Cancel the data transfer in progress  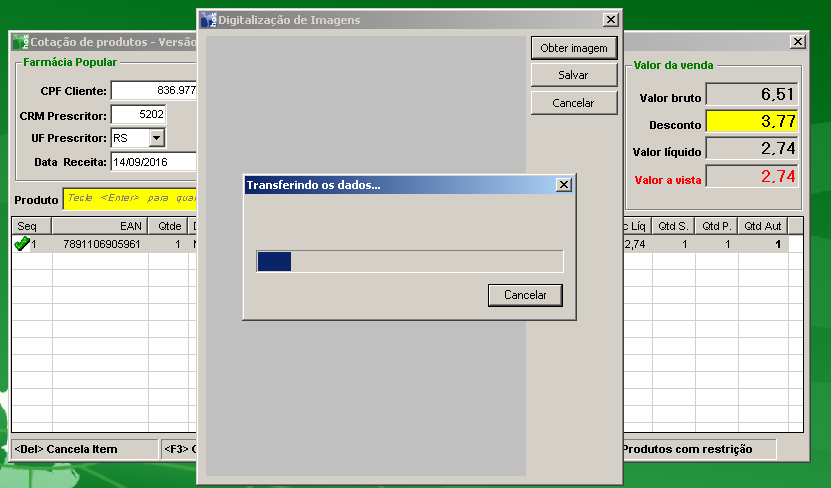[x=525, y=295]
